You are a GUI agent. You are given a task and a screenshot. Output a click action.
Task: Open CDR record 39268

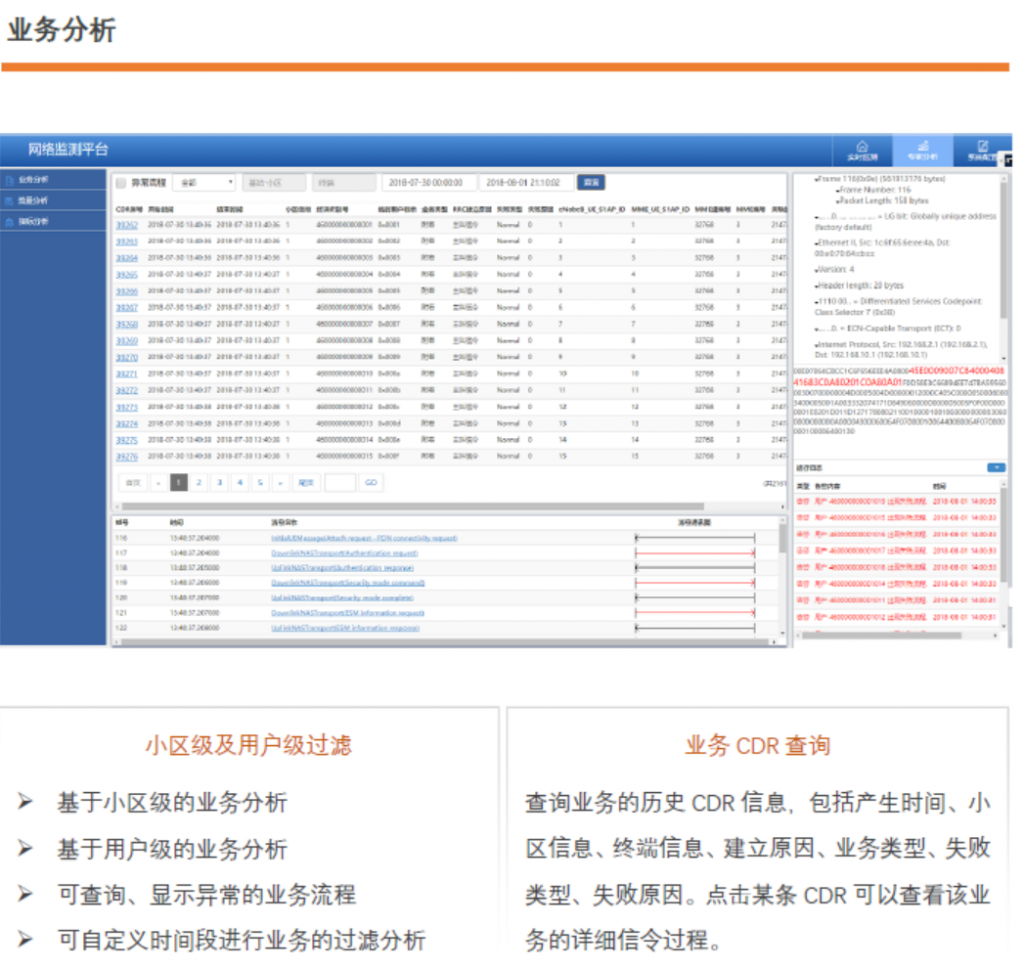pyautogui.click(x=127, y=325)
